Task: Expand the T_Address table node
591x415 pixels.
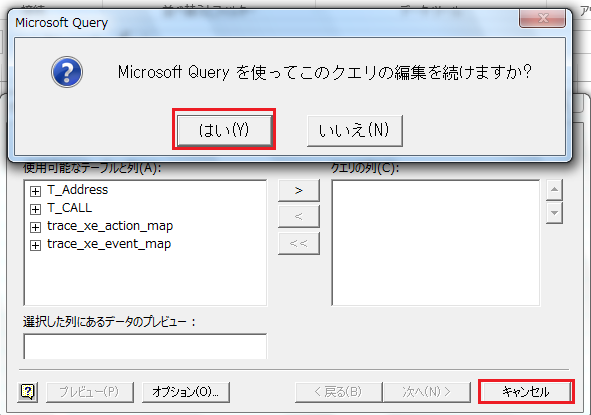Action: point(35,191)
